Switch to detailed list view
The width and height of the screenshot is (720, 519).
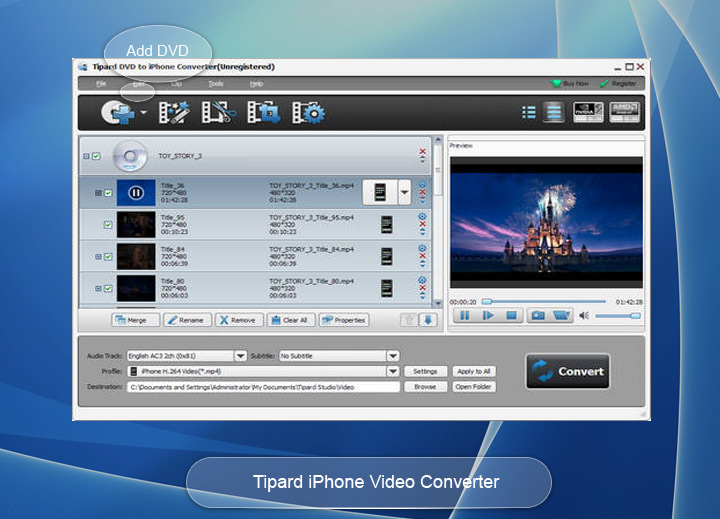554,112
